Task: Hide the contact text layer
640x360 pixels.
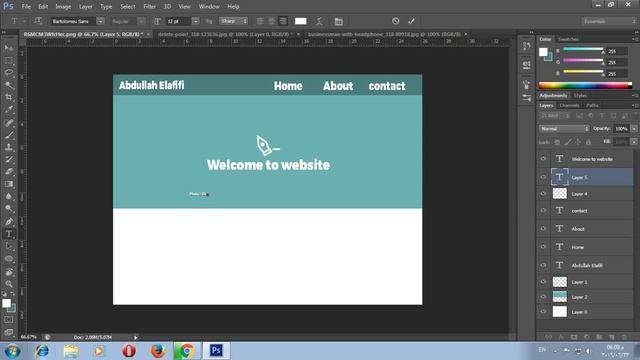Action: coord(543,211)
